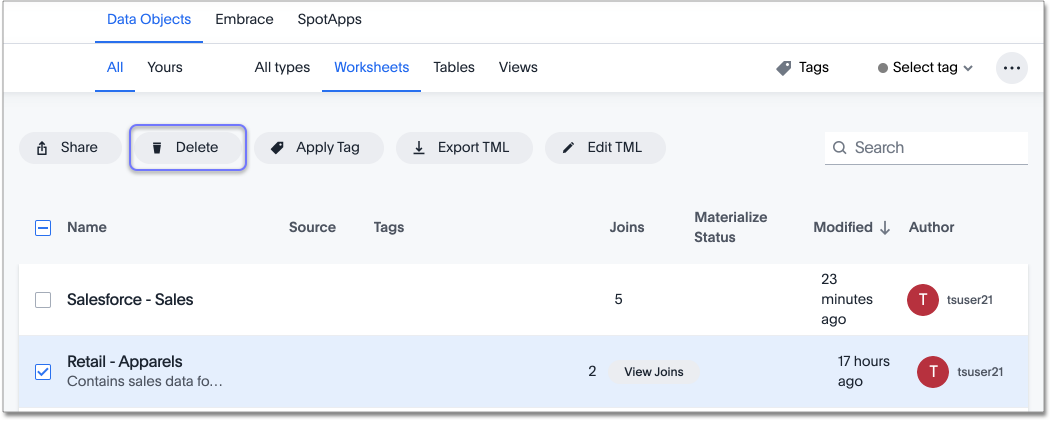Screen dimensions: 1051x421
Task: Expand the Select tag dropdown
Action: tap(925, 68)
